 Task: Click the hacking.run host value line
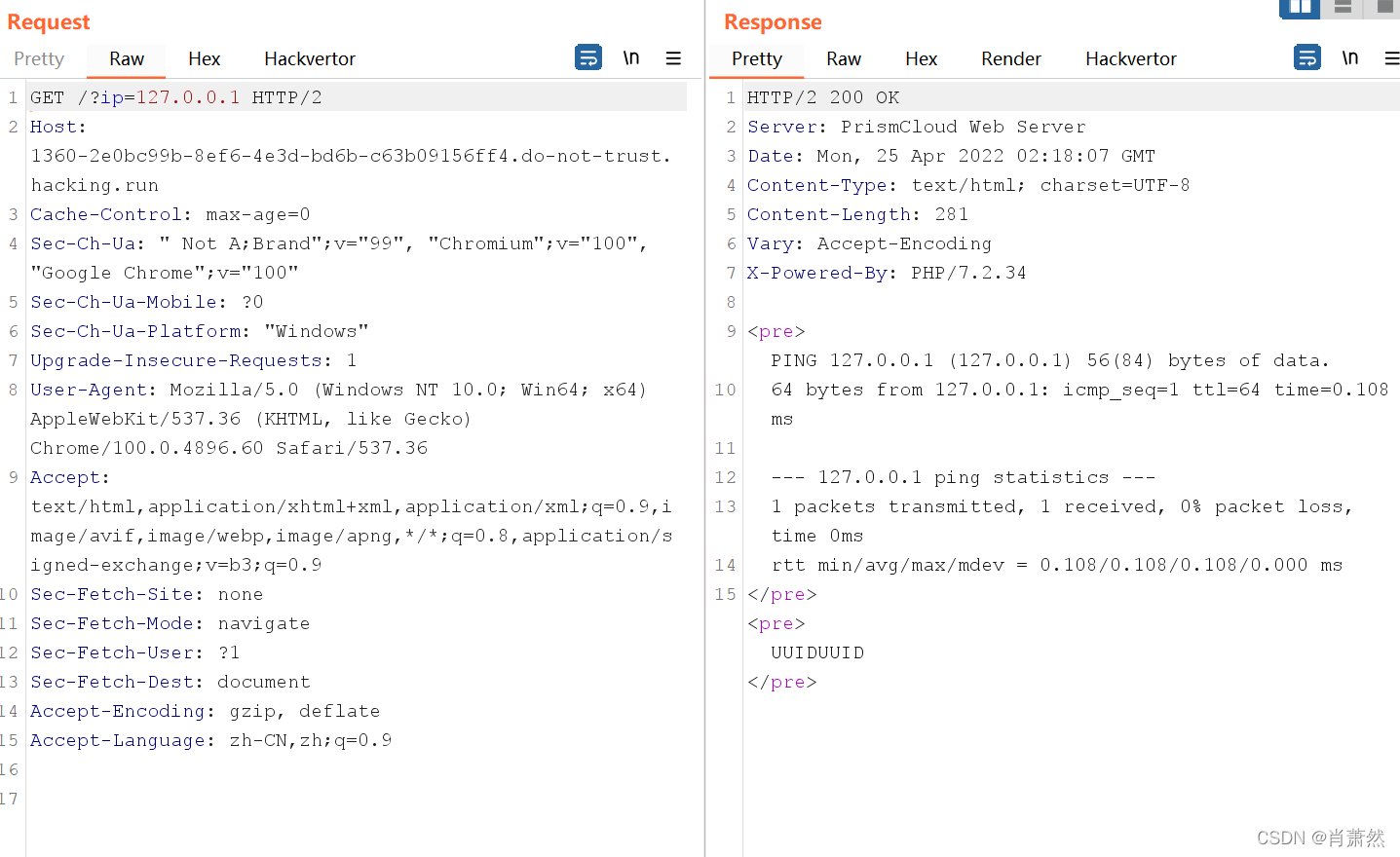[95, 185]
